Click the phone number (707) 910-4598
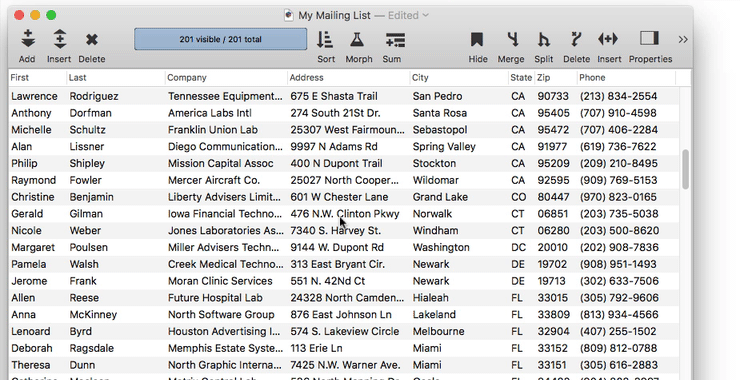 tap(618, 113)
